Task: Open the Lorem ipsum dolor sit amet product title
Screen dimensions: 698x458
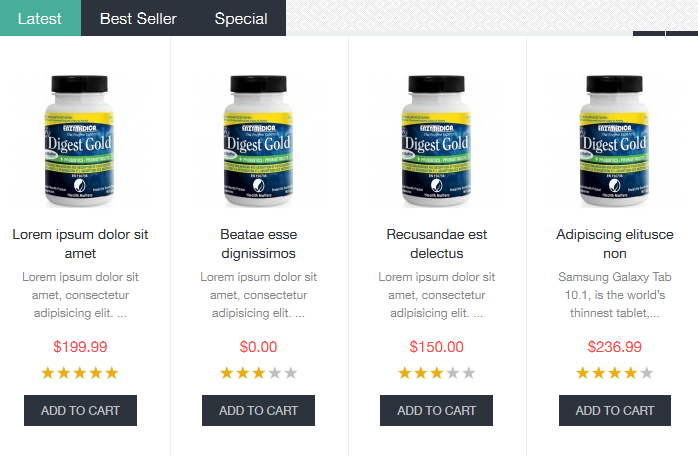Action: (x=80, y=244)
